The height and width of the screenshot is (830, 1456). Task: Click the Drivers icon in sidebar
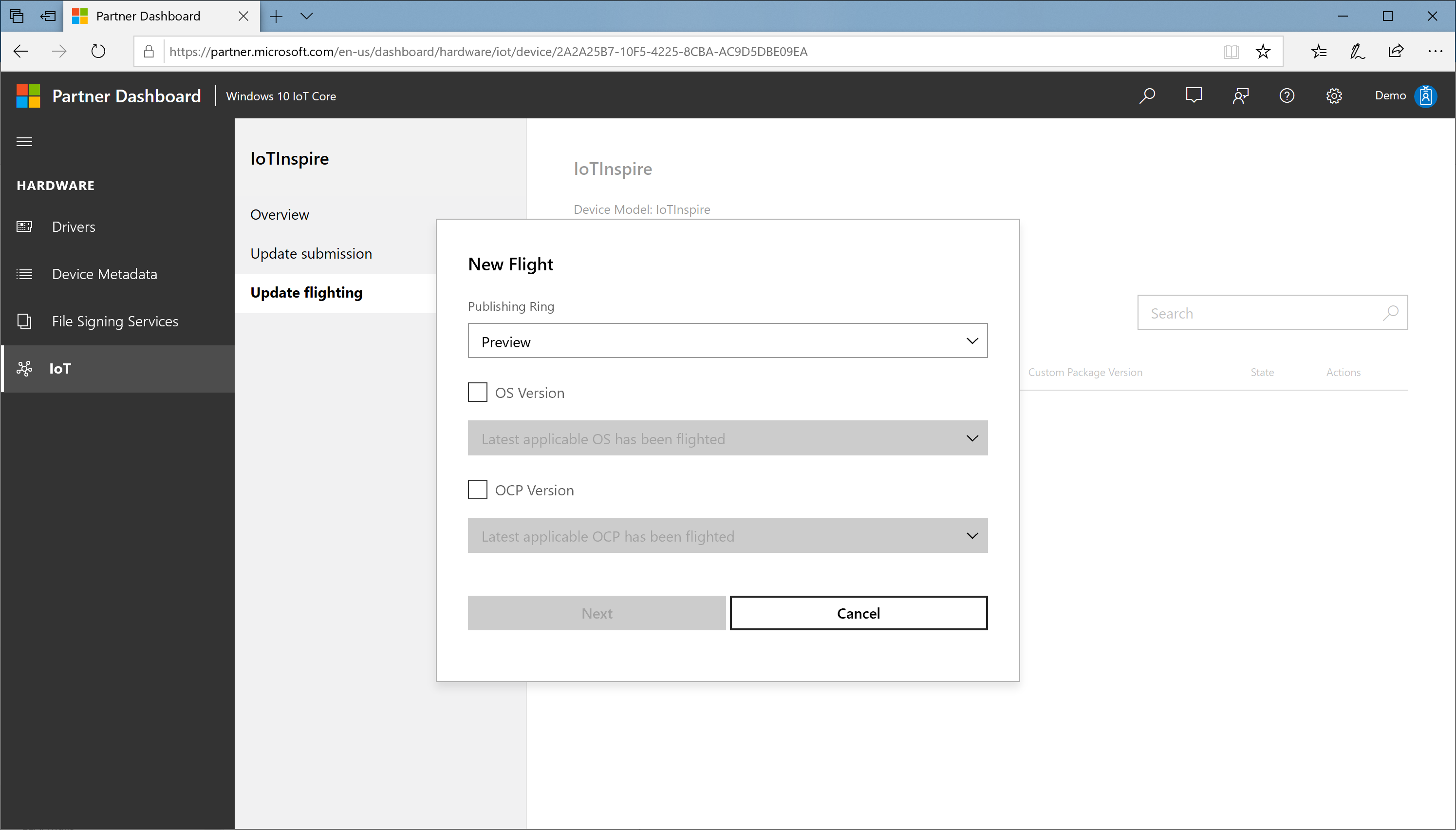pos(24,226)
